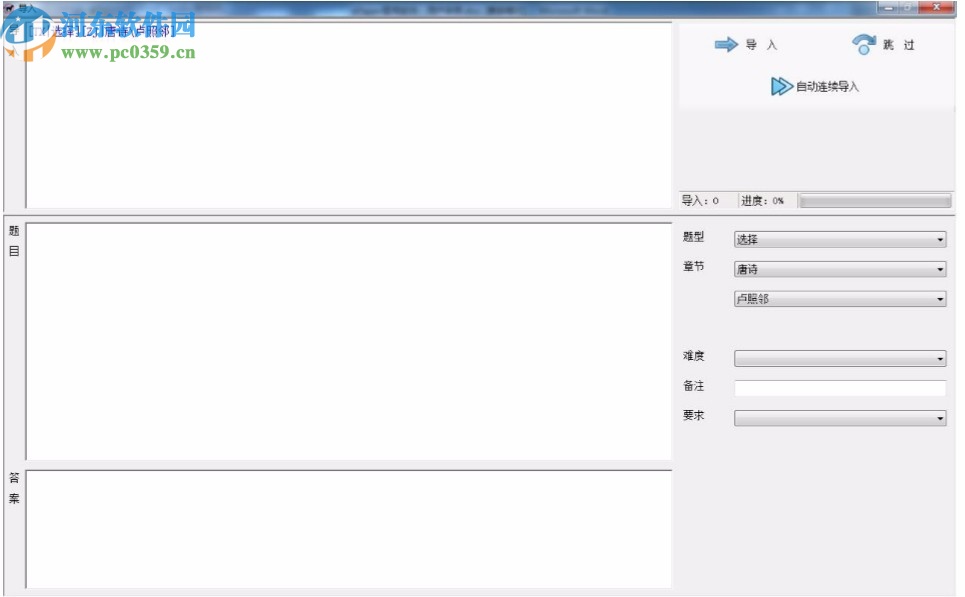Screen dimensions: 965x597
Task: Open the 要求 requirement dropdown
Action: click(x=839, y=418)
